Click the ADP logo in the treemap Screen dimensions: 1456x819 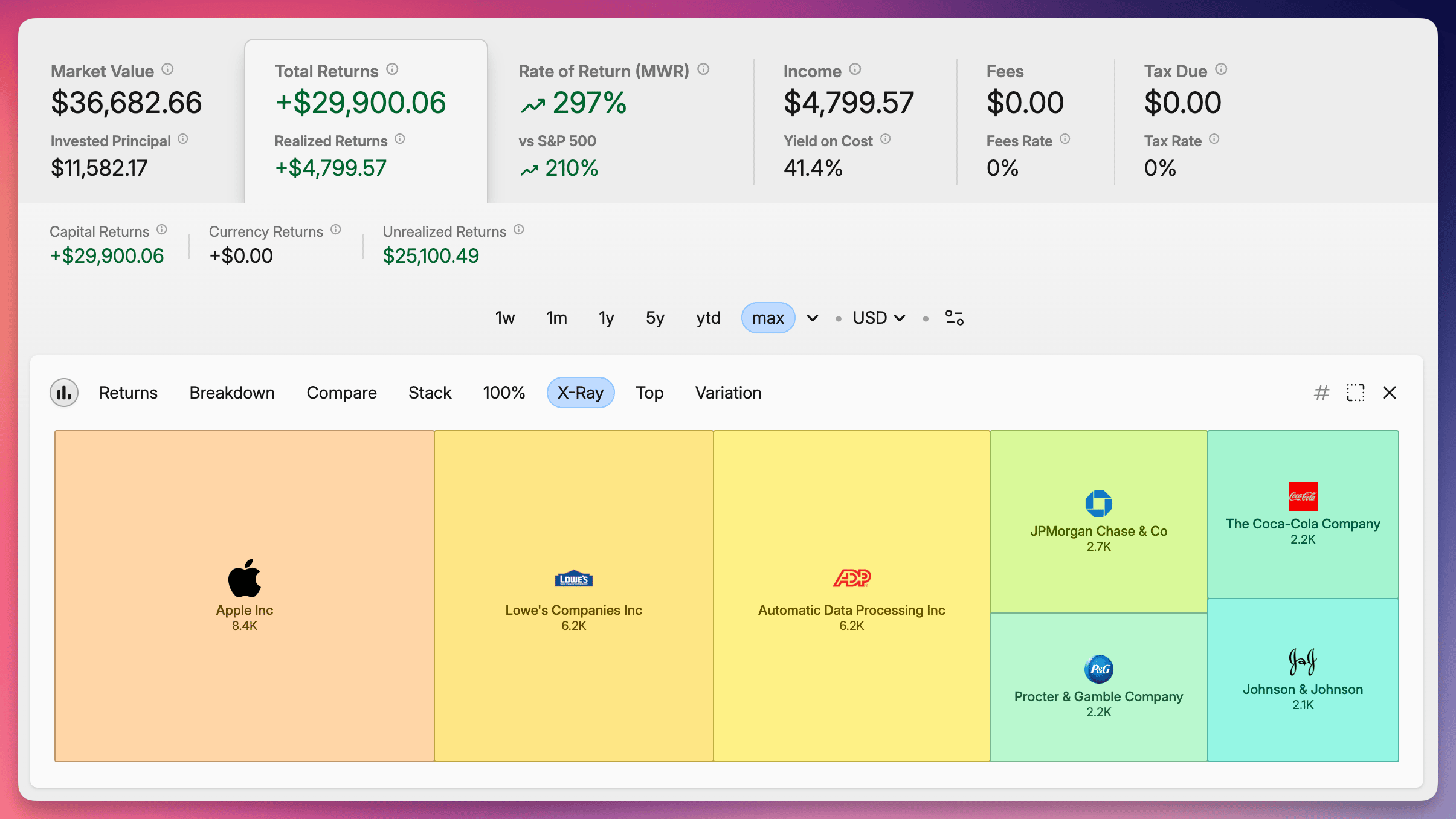[852, 578]
